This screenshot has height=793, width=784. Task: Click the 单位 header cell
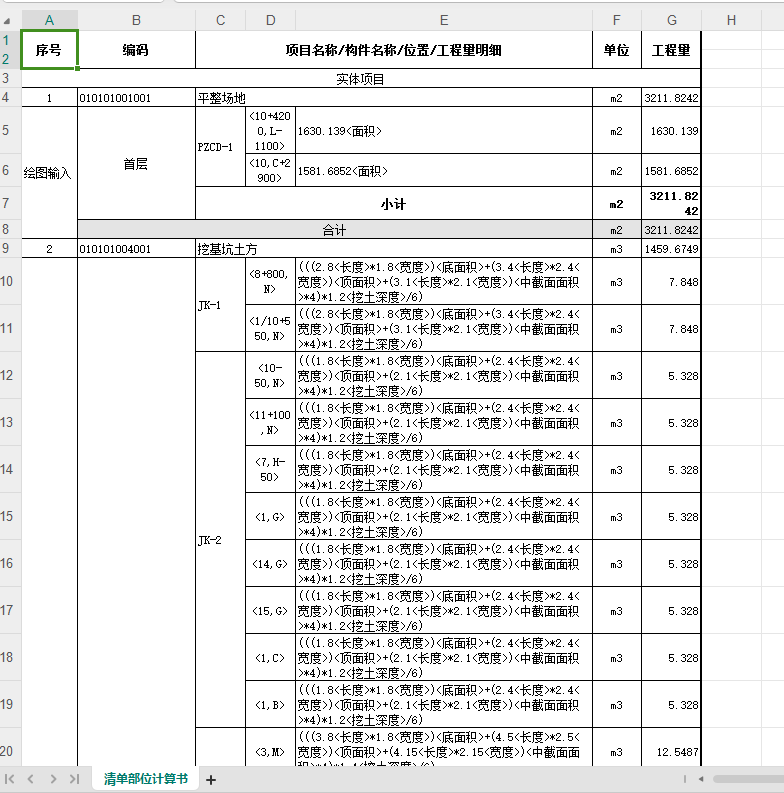tap(617, 50)
